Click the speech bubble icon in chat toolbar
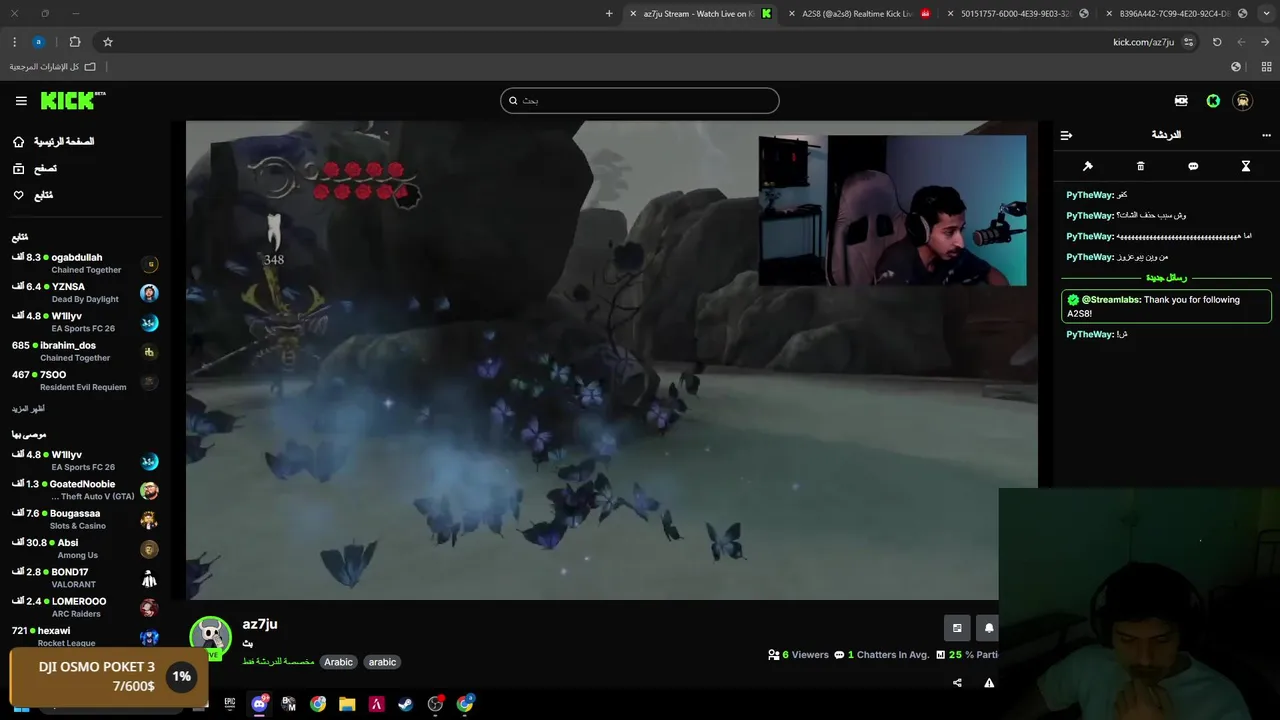 tap(1193, 166)
